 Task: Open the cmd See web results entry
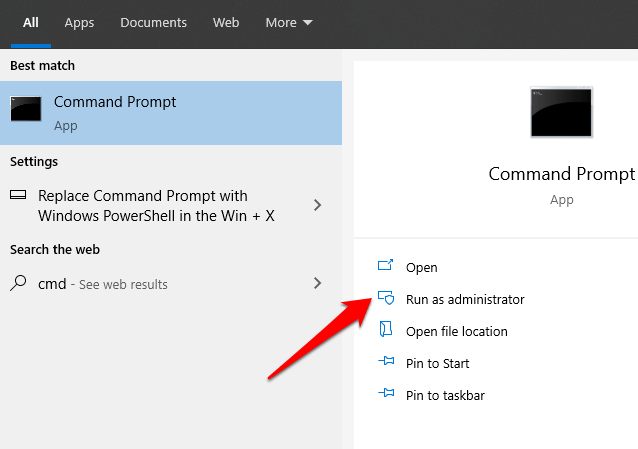coord(103,284)
